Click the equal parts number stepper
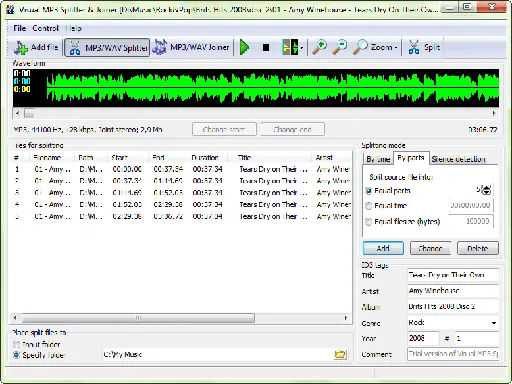Screen dimensions: 512x384 [487, 190]
